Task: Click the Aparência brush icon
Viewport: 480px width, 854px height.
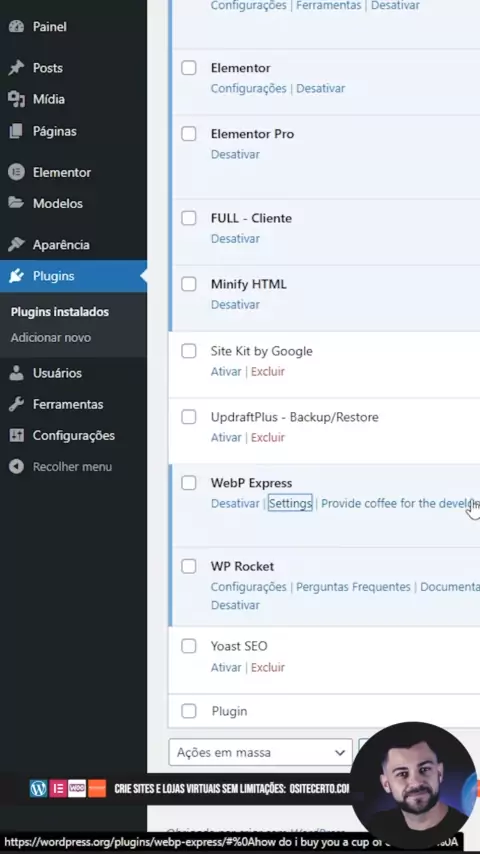Action: [x=16, y=245]
